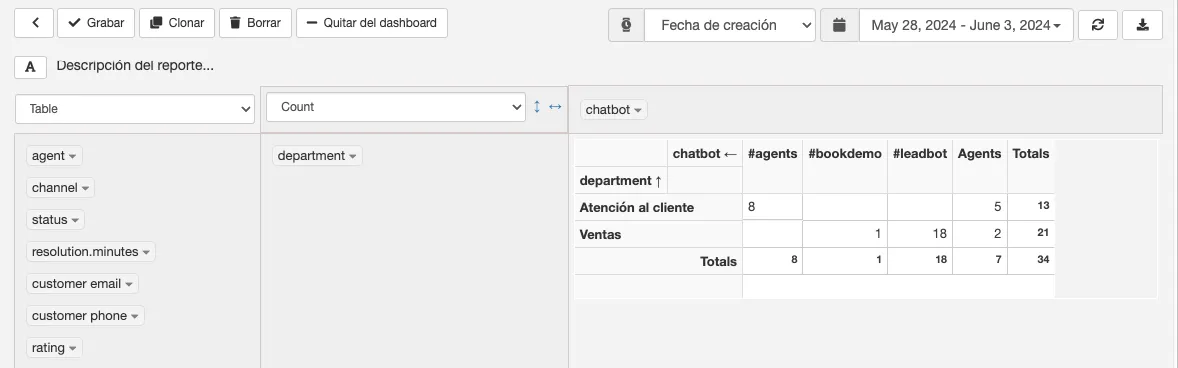Open the customer email attribute filter
Image resolution: width=1178 pixels, height=368 pixels.
(83, 284)
